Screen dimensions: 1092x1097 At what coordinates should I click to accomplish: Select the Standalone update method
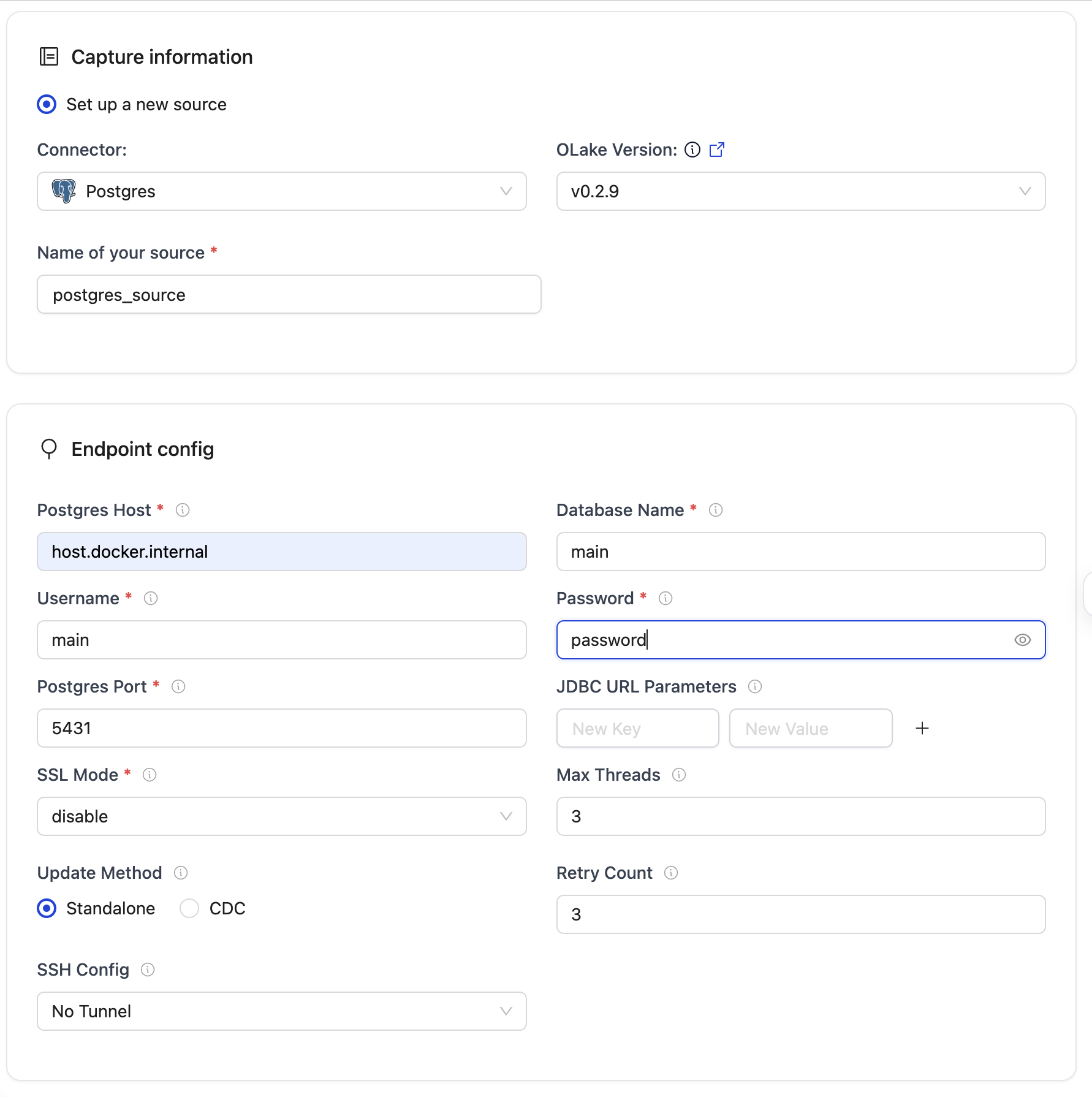[46, 908]
